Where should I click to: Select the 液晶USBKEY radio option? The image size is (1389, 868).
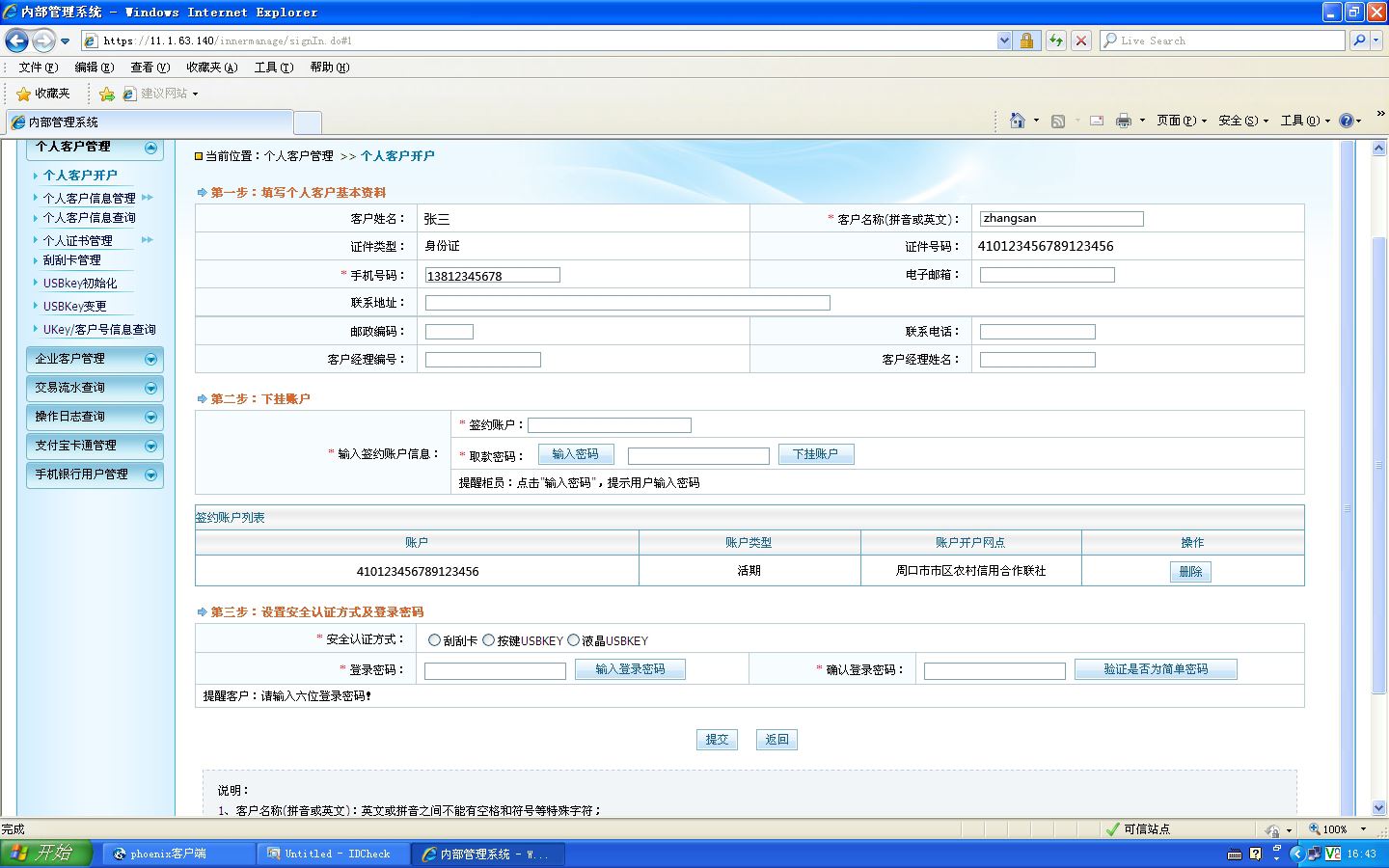[573, 640]
